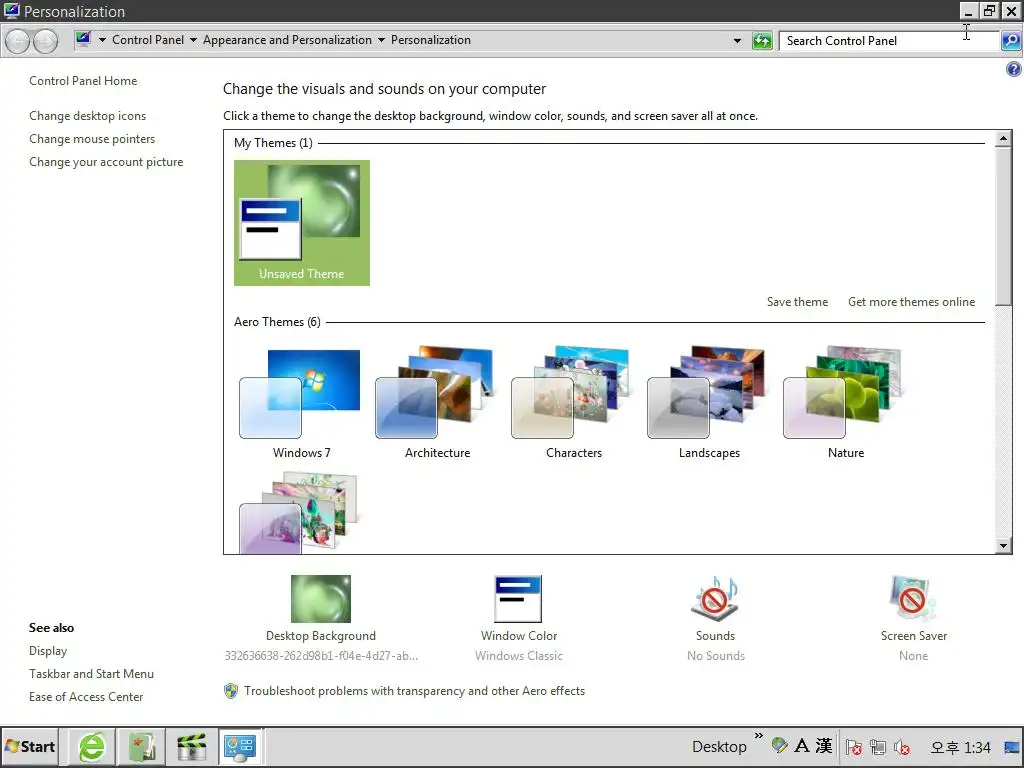The height and width of the screenshot is (768, 1024).
Task: Click the tablet input pen tray icon
Action: pyautogui.click(x=779, y=745)
